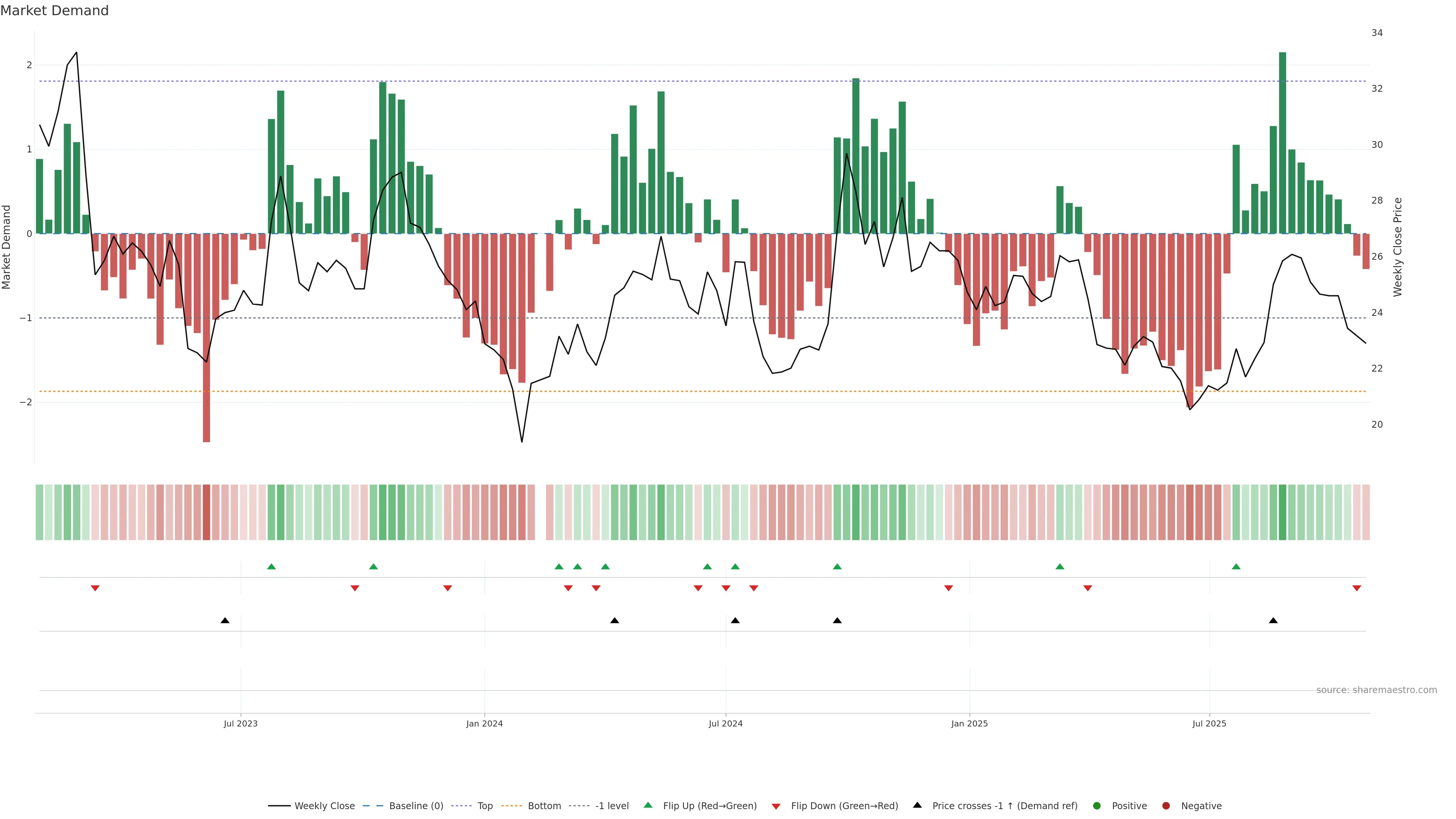Click the Positive green dot legend icon
1456x819 pixels.
(x=1097, y=806)
